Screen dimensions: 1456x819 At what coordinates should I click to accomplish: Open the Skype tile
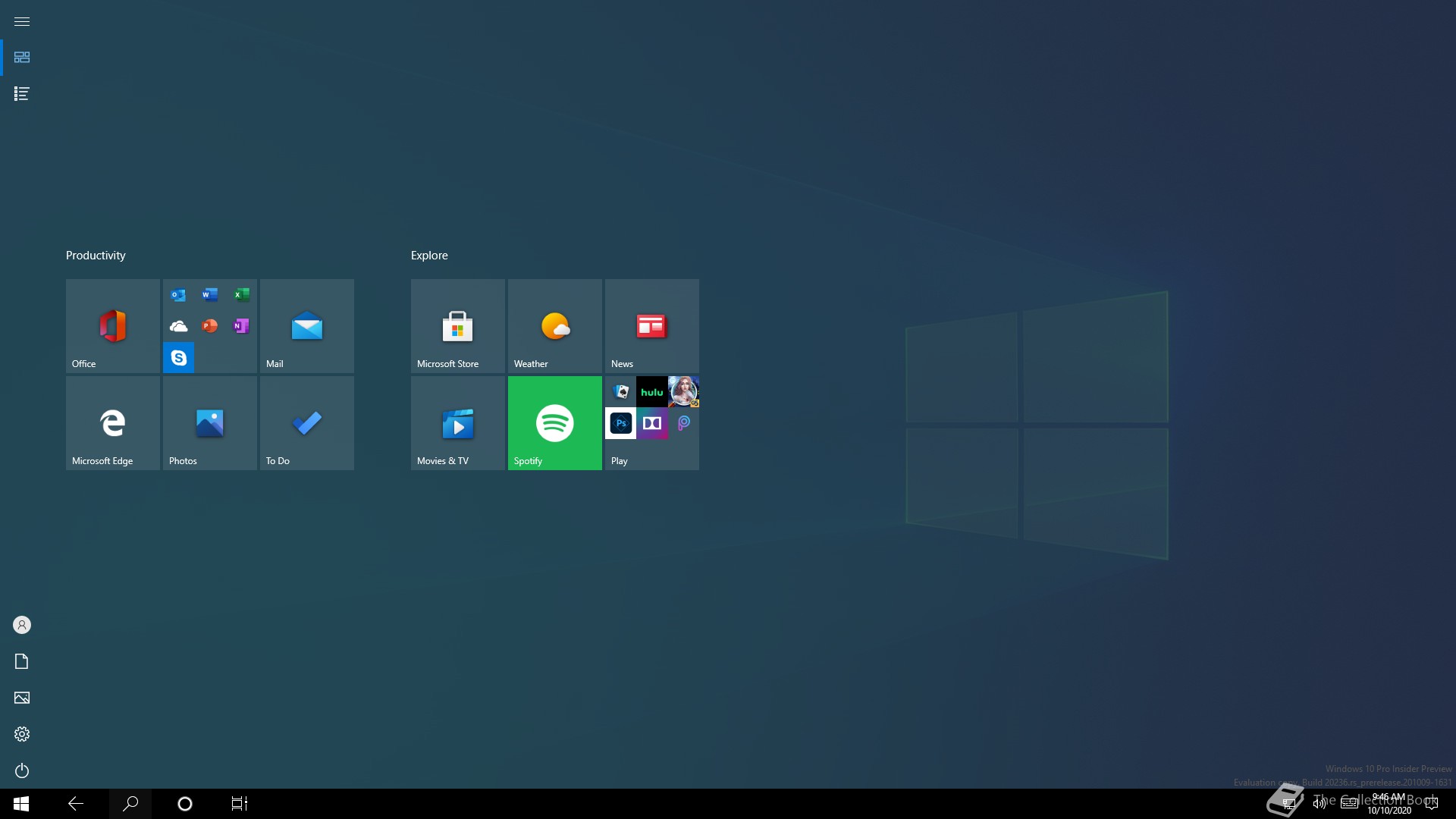[x=178, y=358]
